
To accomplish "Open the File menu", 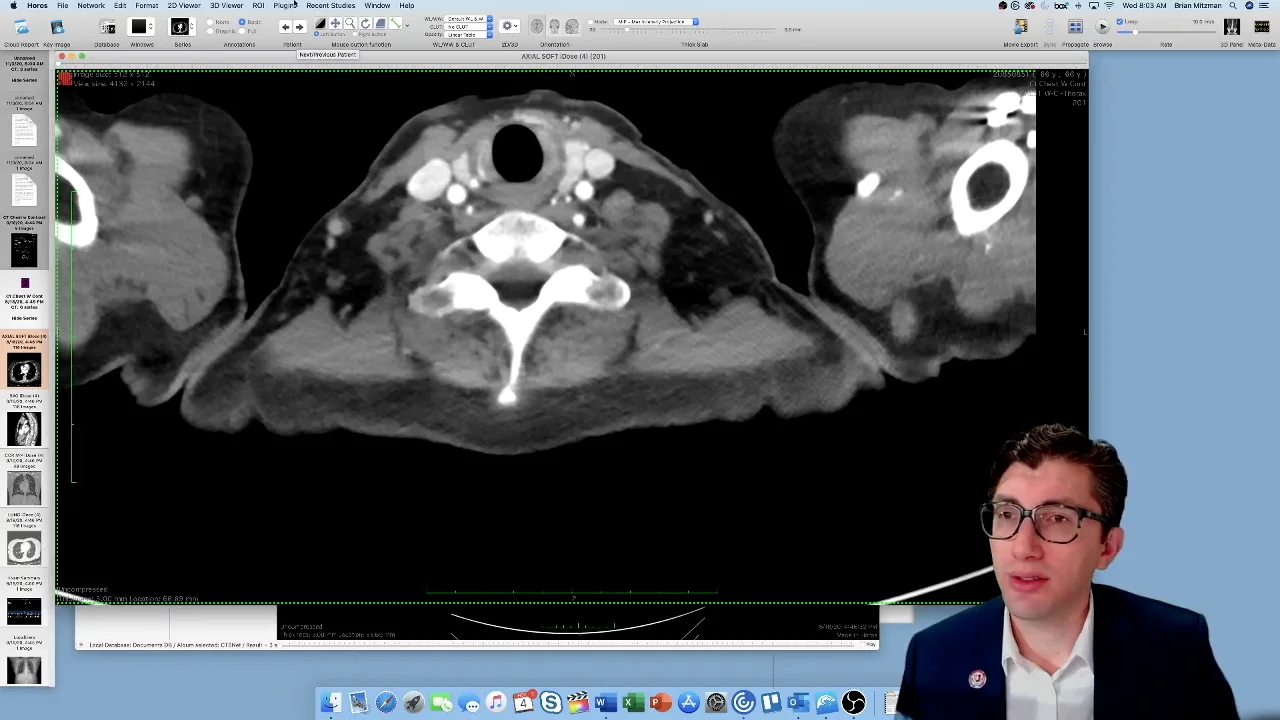I will (62, 5).
